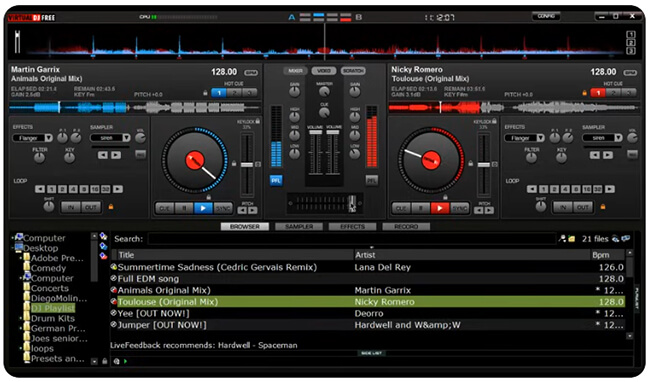Click left sampler previous arrow
Viewport: 650px width, 382px height.
click(x=103, y=155)
